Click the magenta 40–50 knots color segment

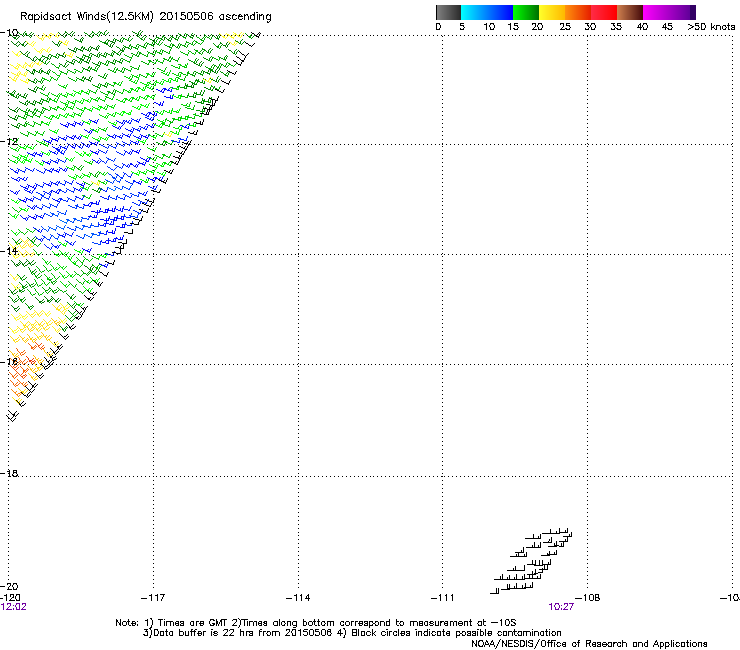pos(669,12)
